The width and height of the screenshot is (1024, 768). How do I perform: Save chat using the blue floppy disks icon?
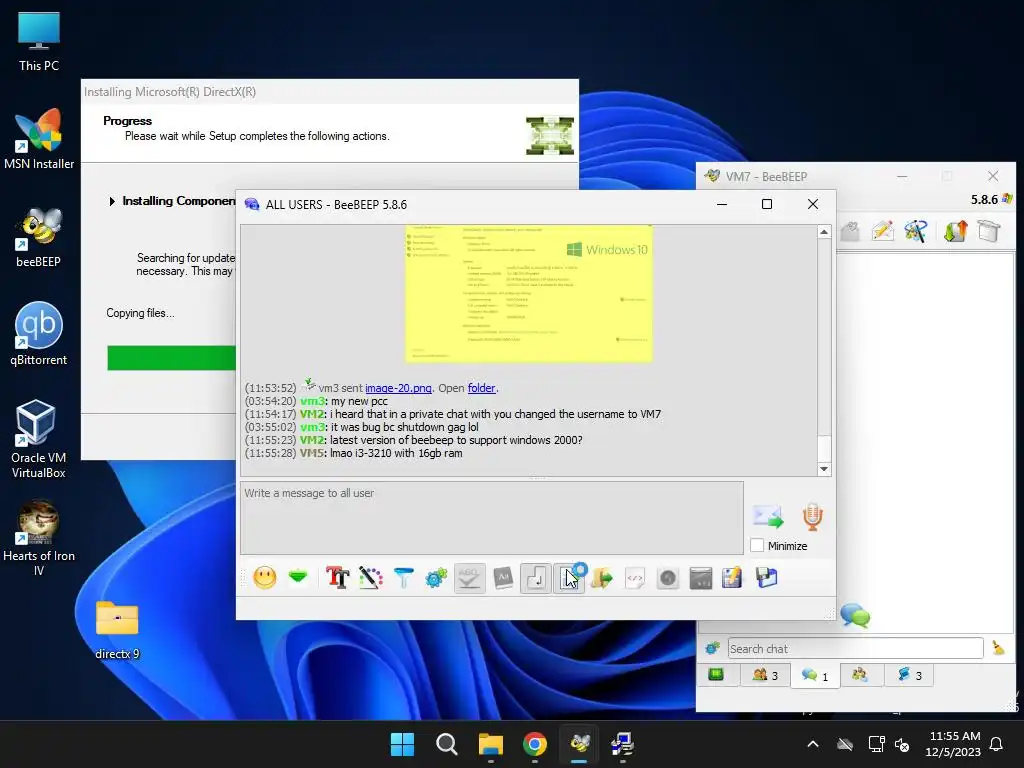click(x=766, y=578)
